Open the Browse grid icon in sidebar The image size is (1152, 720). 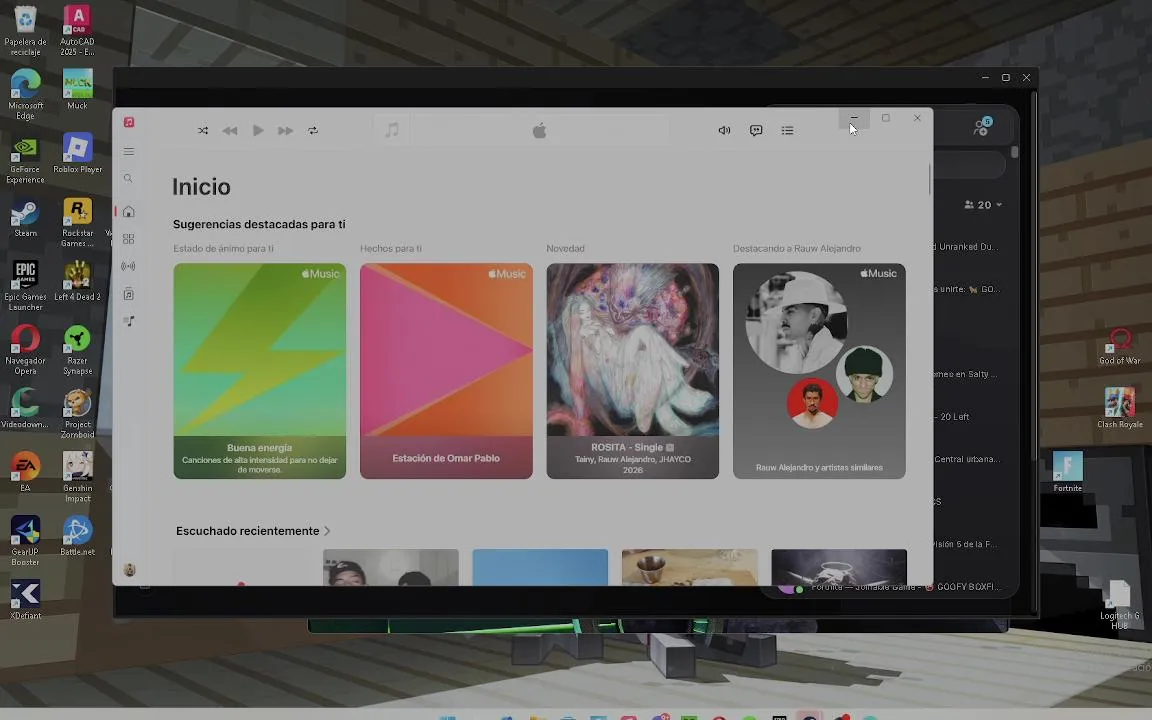129,239
